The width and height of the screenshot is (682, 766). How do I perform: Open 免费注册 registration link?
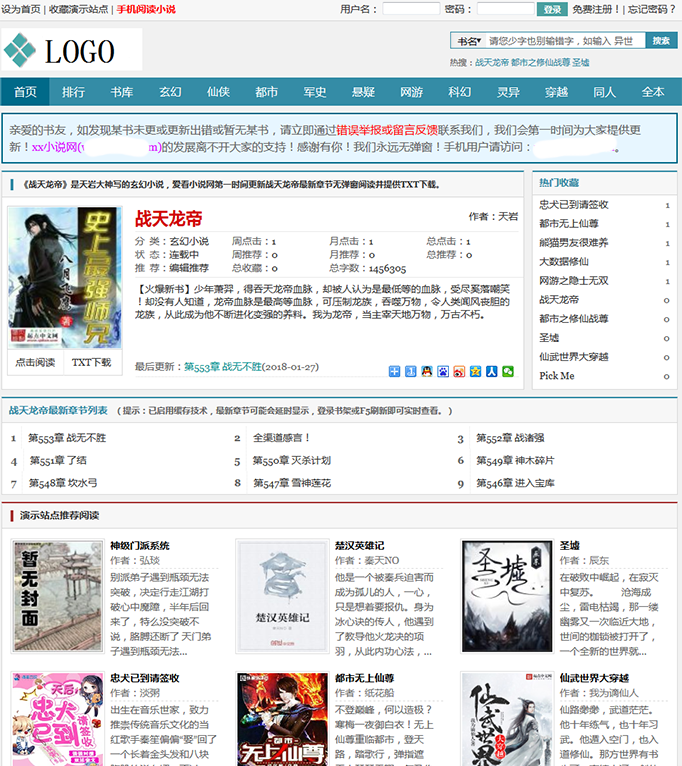pyautogui.click(x=596, y=9)
